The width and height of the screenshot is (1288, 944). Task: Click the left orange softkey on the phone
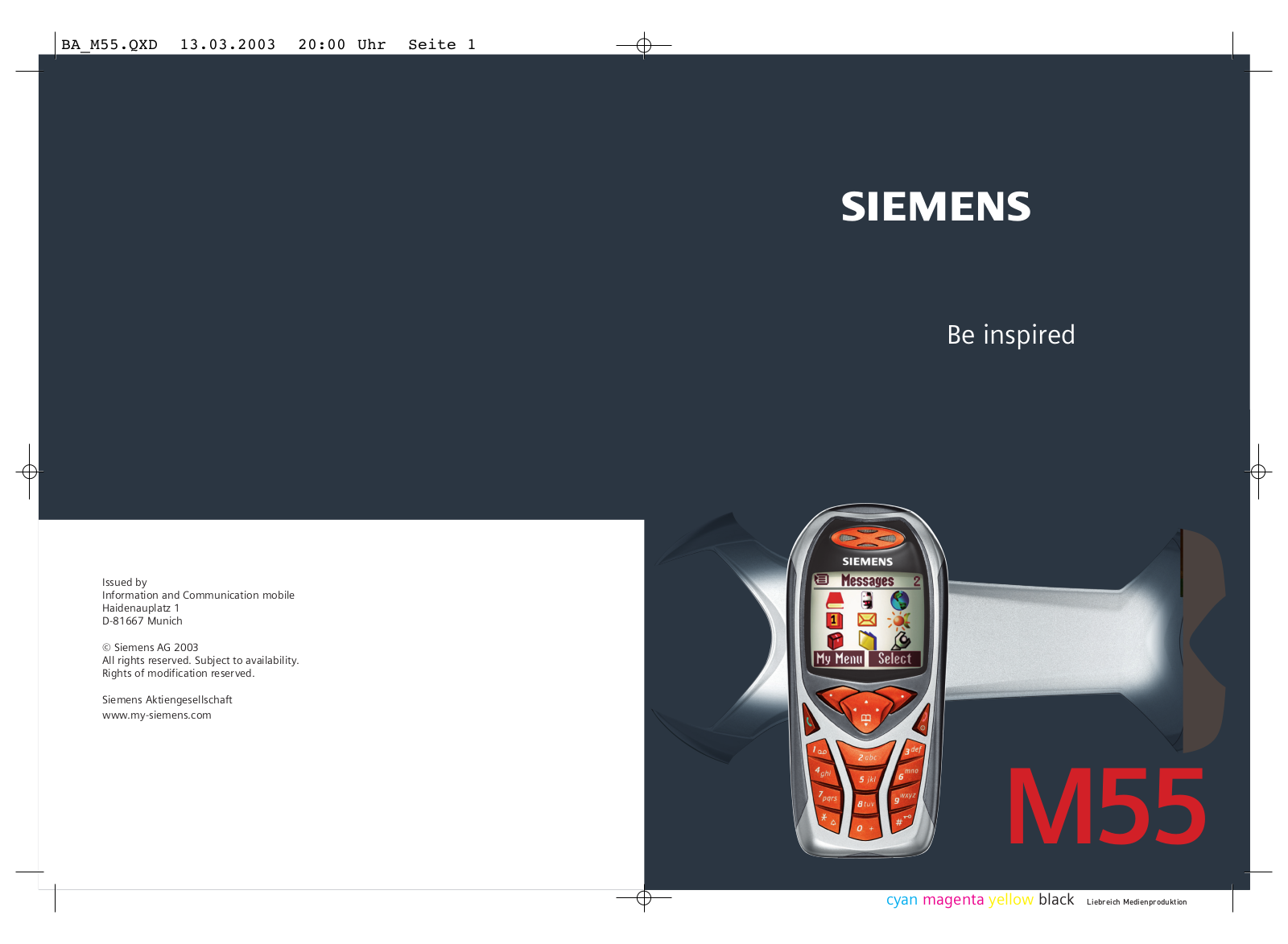click(x=836, y=697)
